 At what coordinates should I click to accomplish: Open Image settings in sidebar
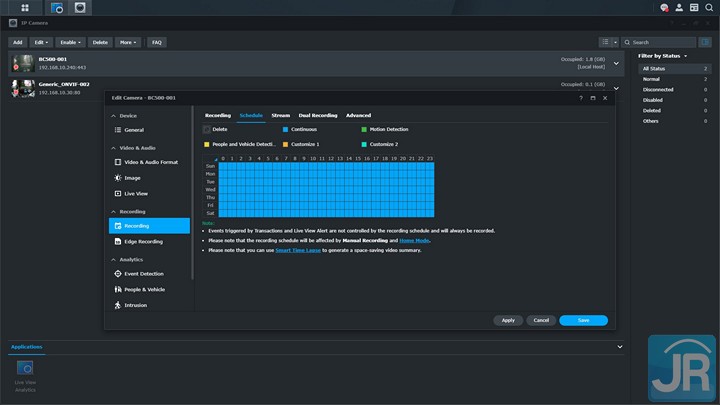[x=132, y=177]
